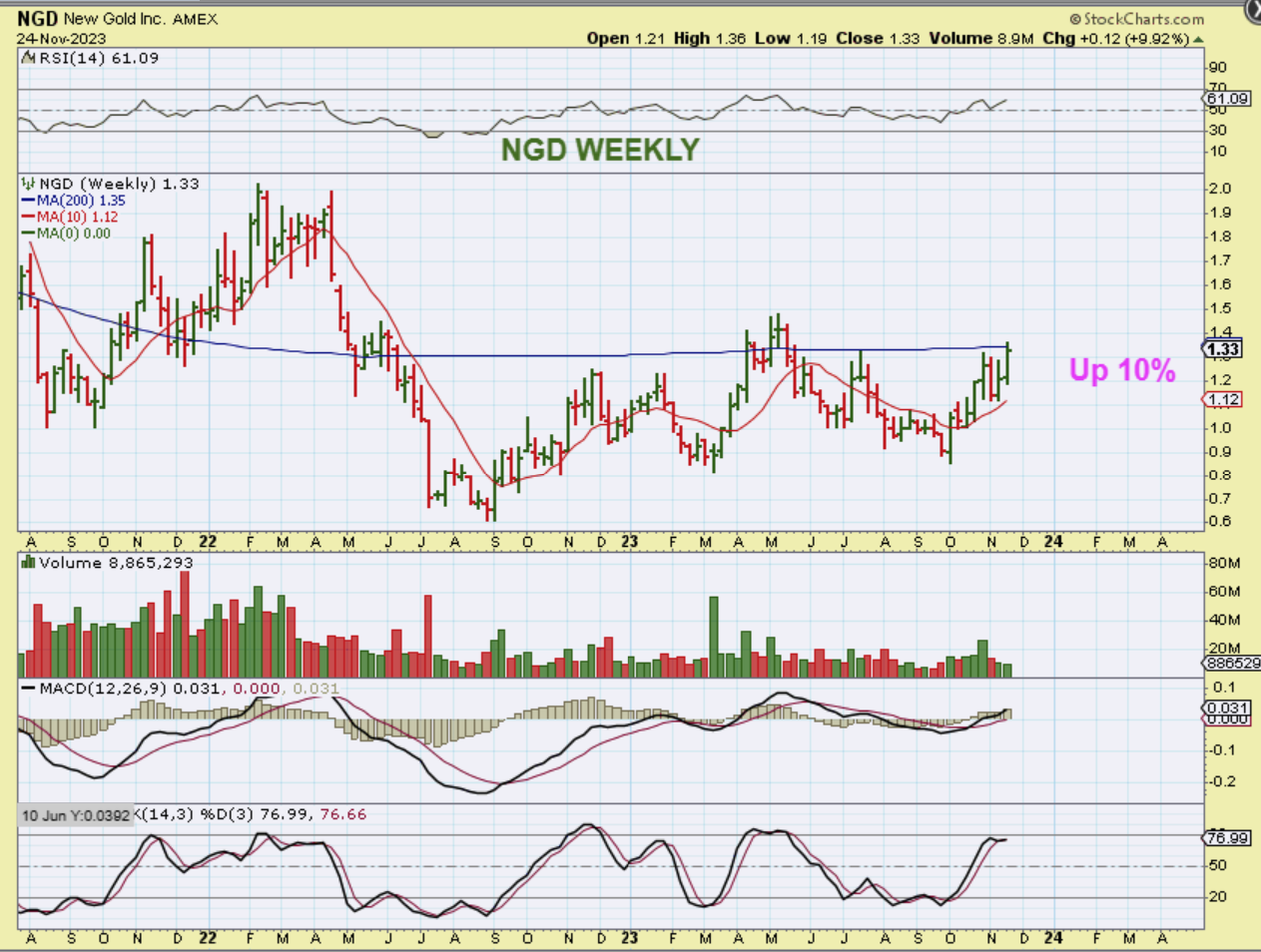Click the RSI(14) 61.09 panel label
The image size is (1261, 952).
pyautogui.click(x=98, y=58)
